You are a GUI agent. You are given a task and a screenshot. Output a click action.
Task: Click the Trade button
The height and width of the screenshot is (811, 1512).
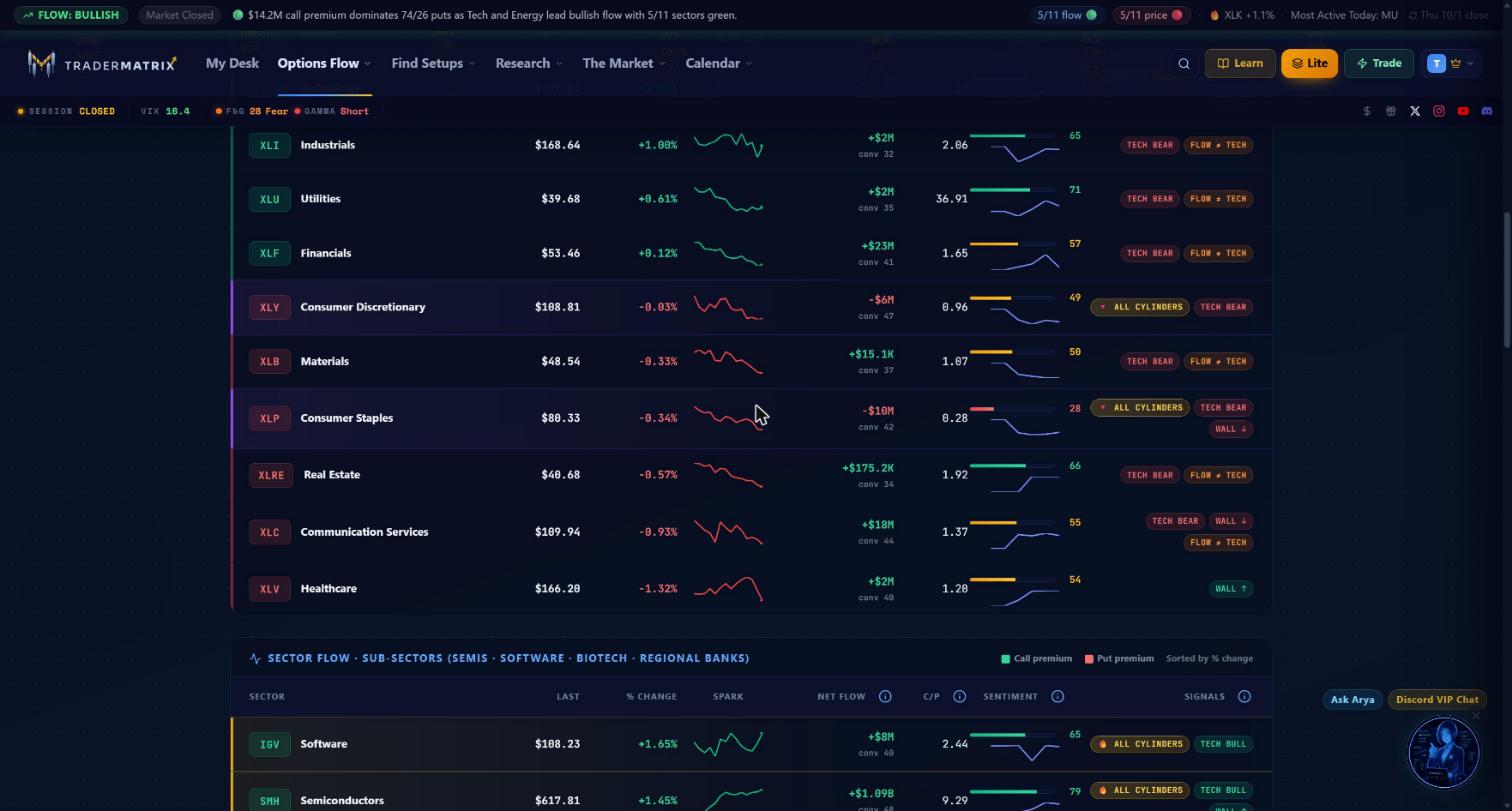(1379, 64)
